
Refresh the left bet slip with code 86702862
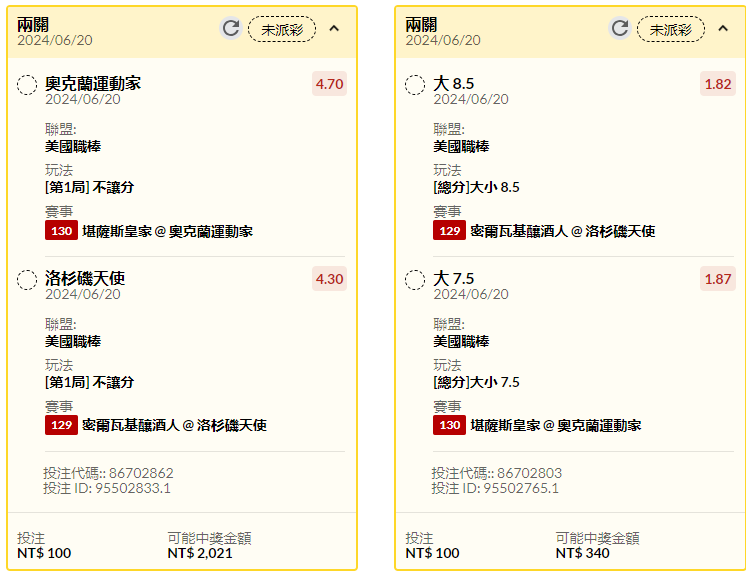tap(231, 28)
